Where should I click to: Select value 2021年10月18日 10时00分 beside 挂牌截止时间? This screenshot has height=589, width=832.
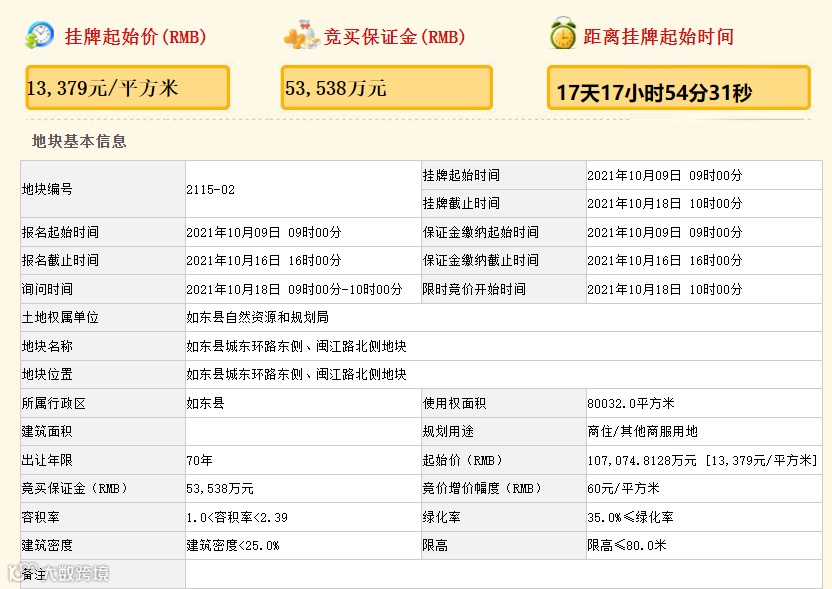point(664,203)
